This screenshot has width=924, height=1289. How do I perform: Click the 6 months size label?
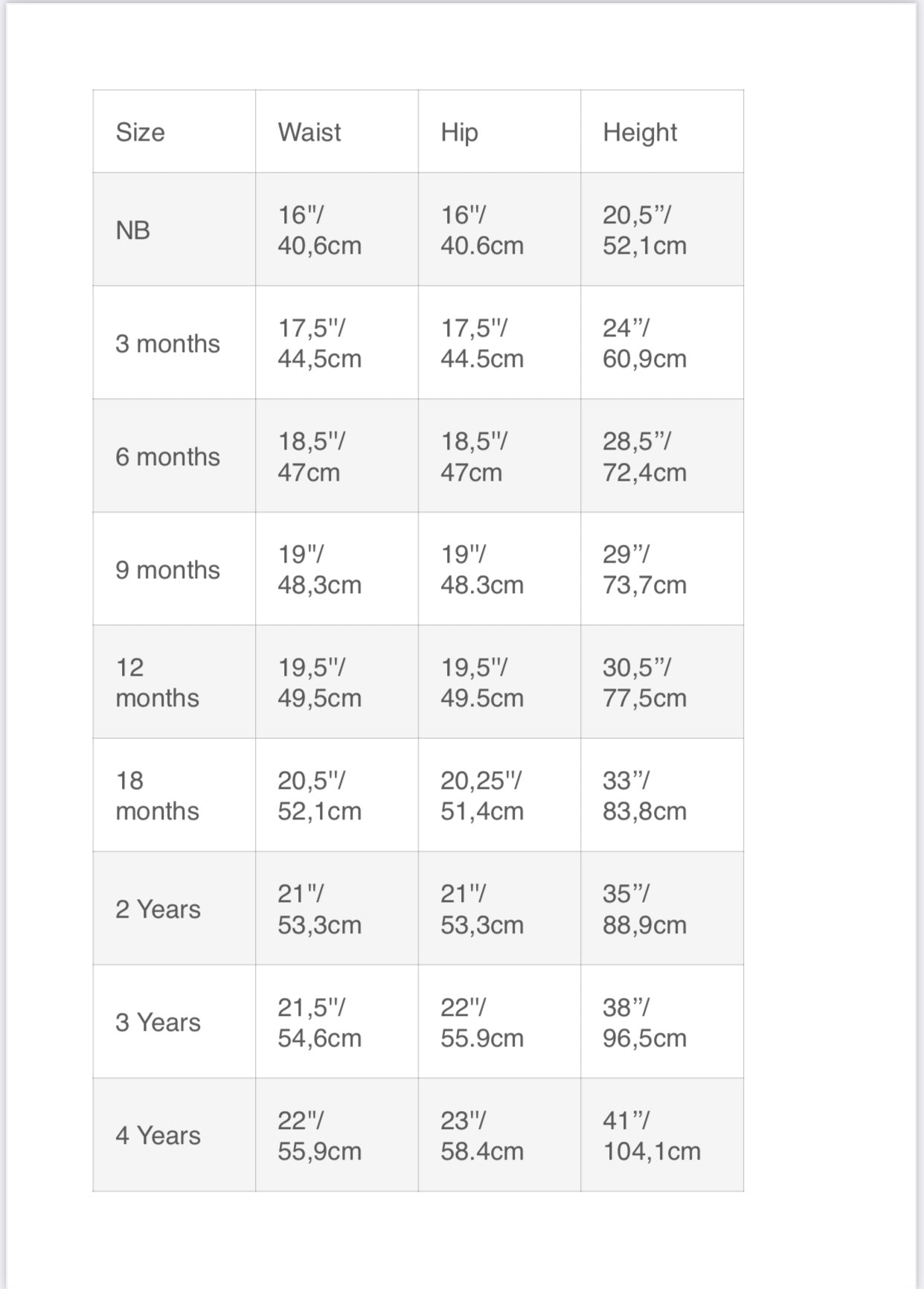point(167,457)
